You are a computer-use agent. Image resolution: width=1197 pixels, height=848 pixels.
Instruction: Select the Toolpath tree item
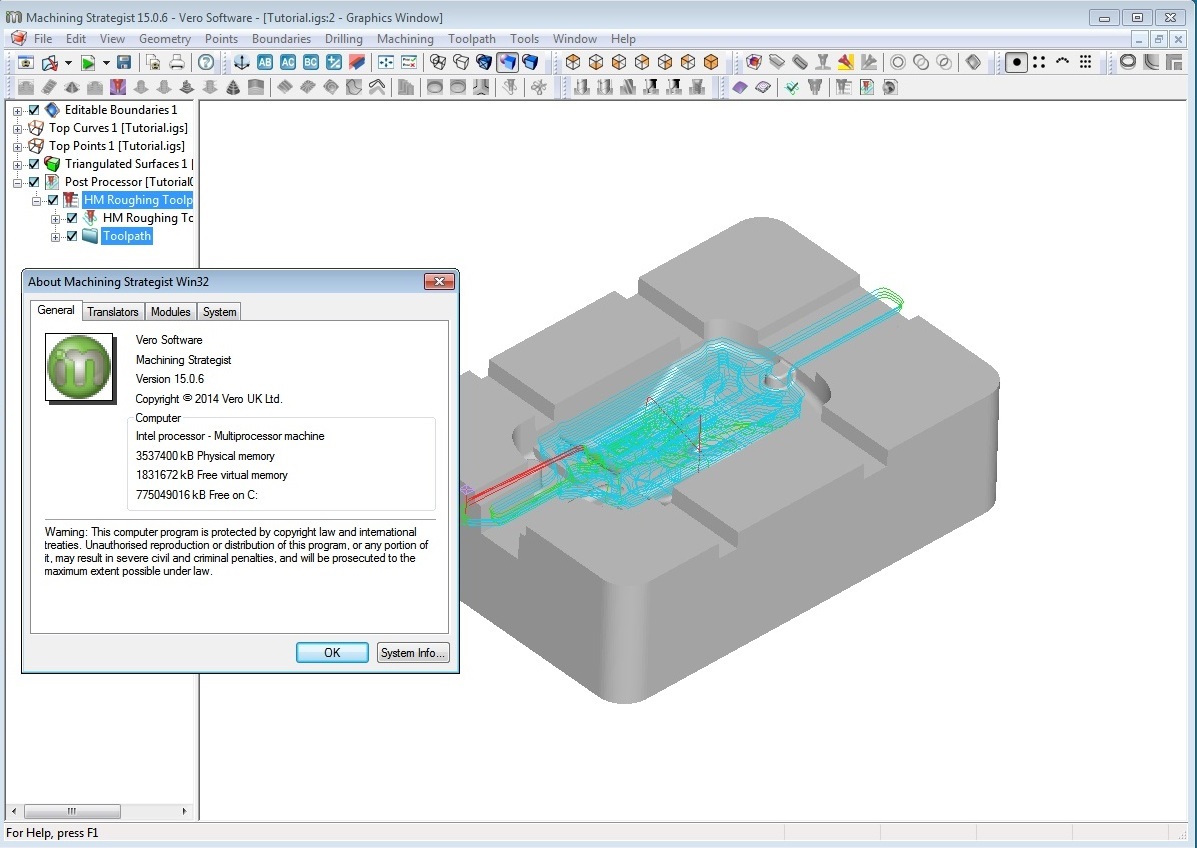pyautogui.click(x=127, y=236)
